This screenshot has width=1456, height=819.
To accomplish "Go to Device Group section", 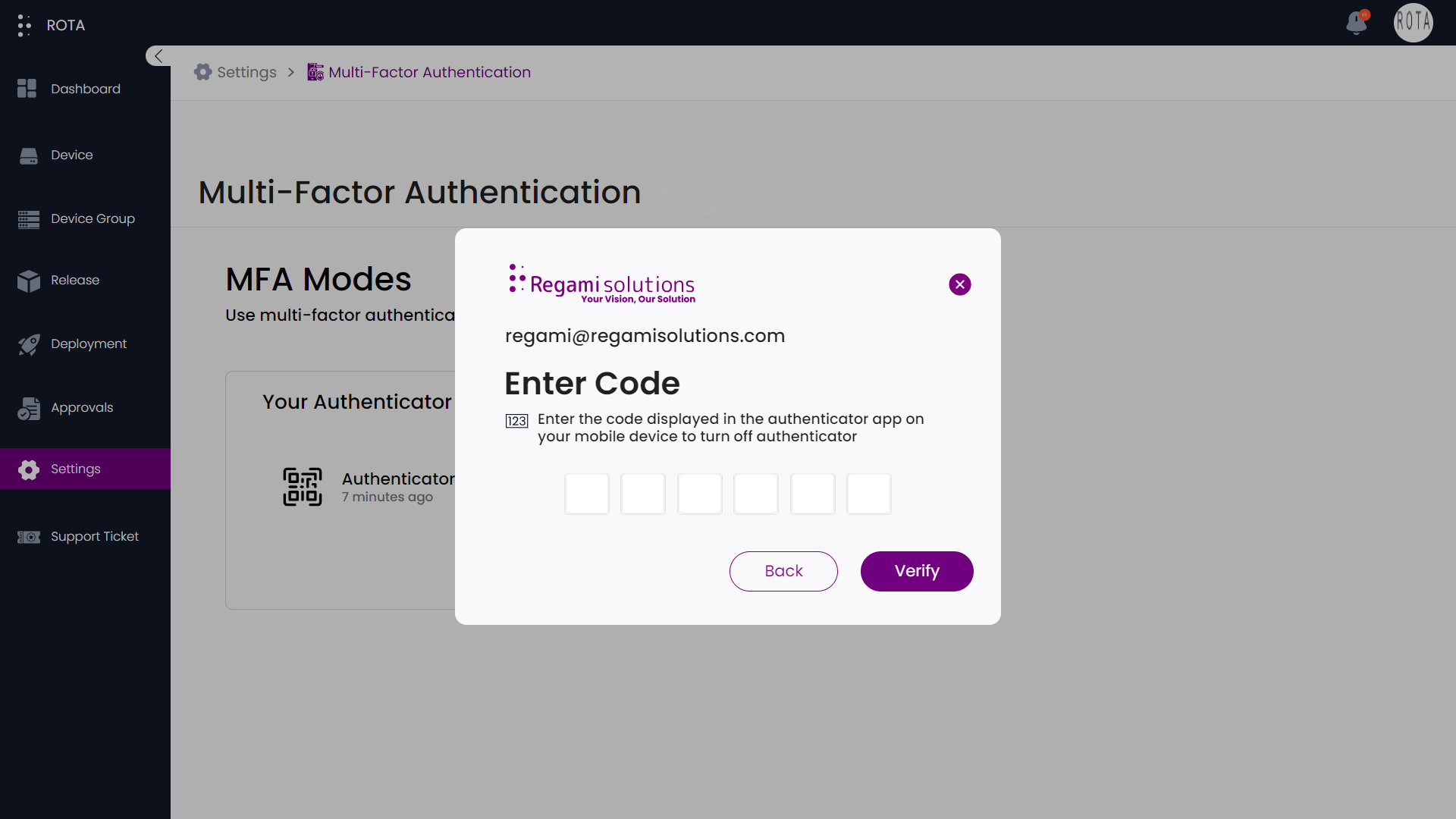I will coord(93,219).
